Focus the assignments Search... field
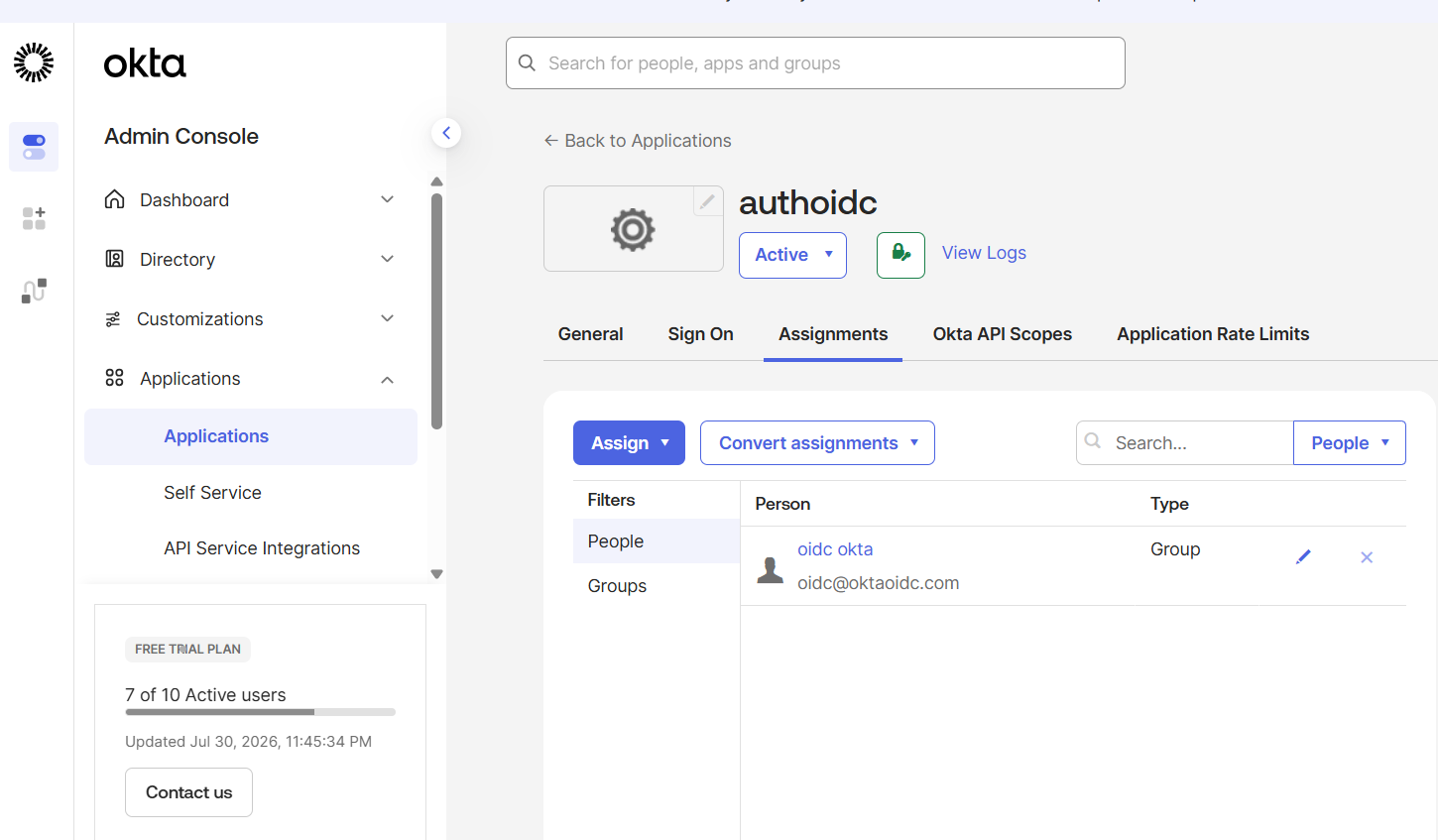Viewport: 1438px width, 840px height. coord(1184,443)
